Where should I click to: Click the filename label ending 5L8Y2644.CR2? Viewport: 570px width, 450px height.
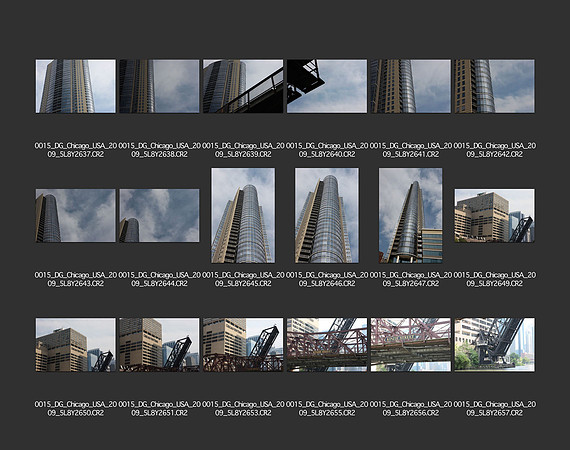click(159, 279)
